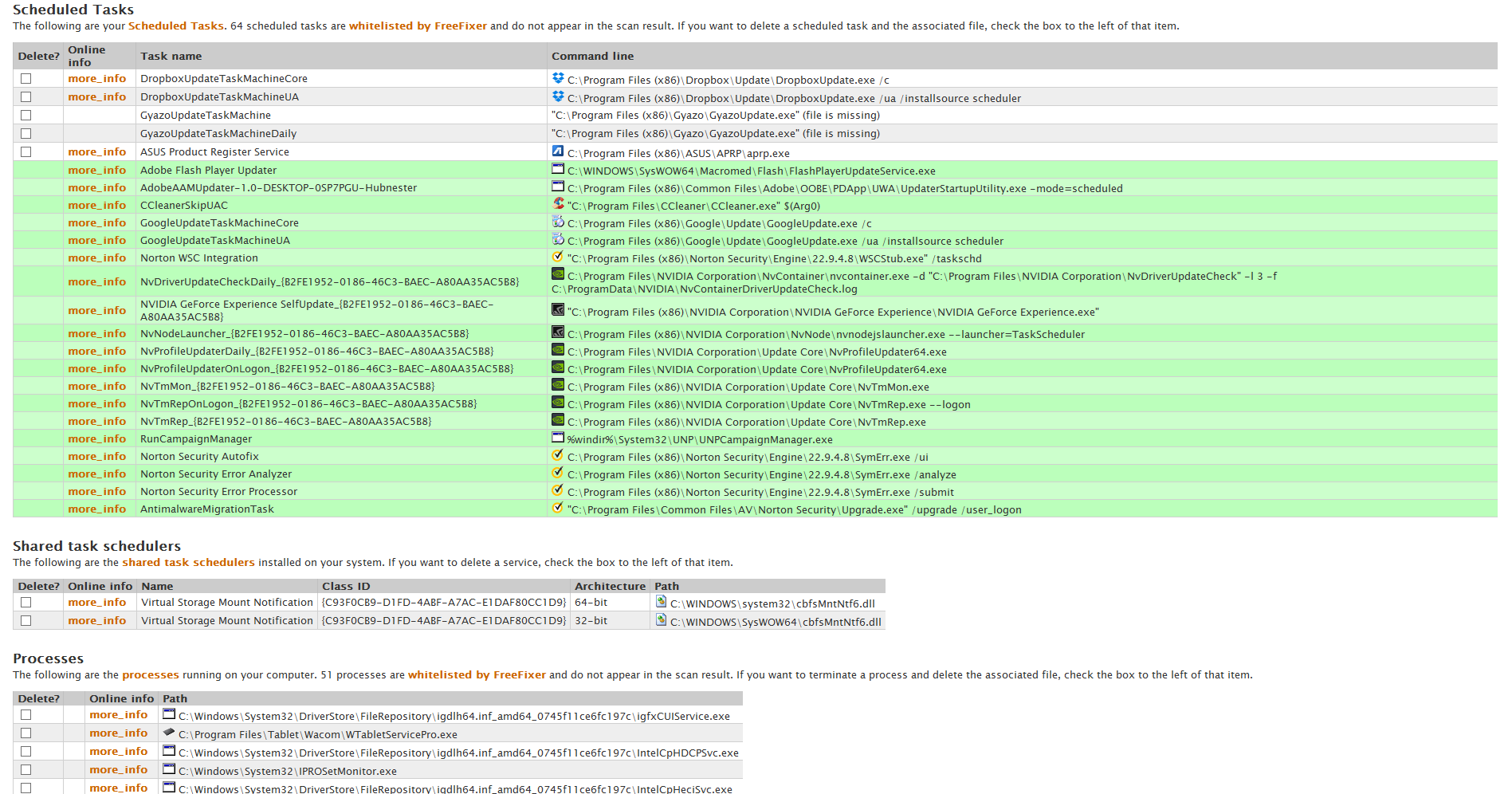Viewport: 1512px width, 794px height.
Task: Click SysWOW64 cbfsMntNtf6.dll file icon
Action: tap(661, 620)
